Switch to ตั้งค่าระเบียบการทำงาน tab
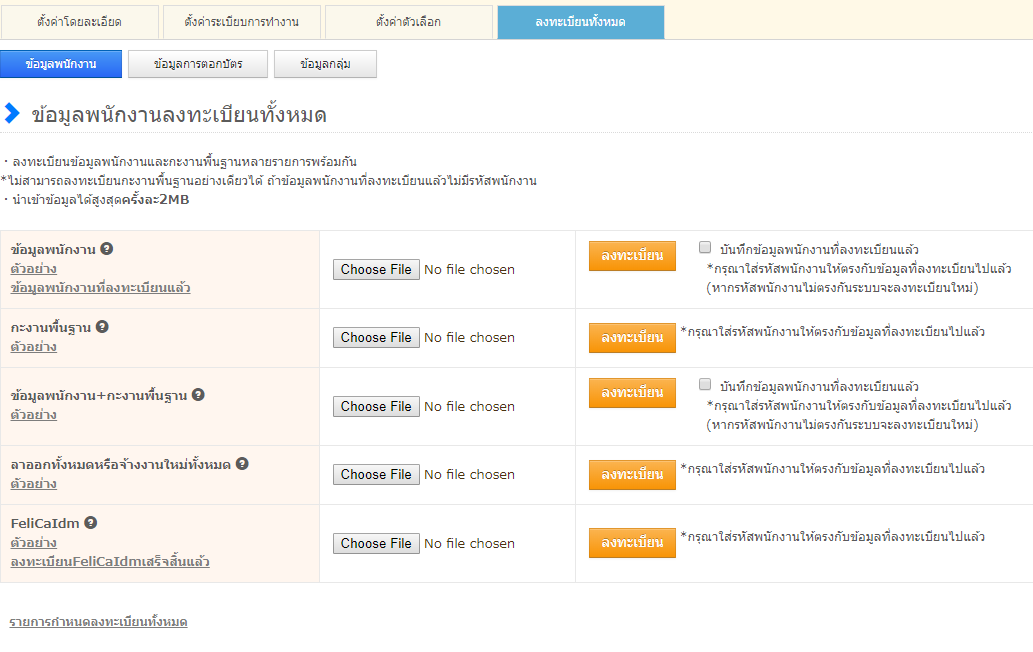The height and width of the screenshot is (652, 1033). coord(241,21)
